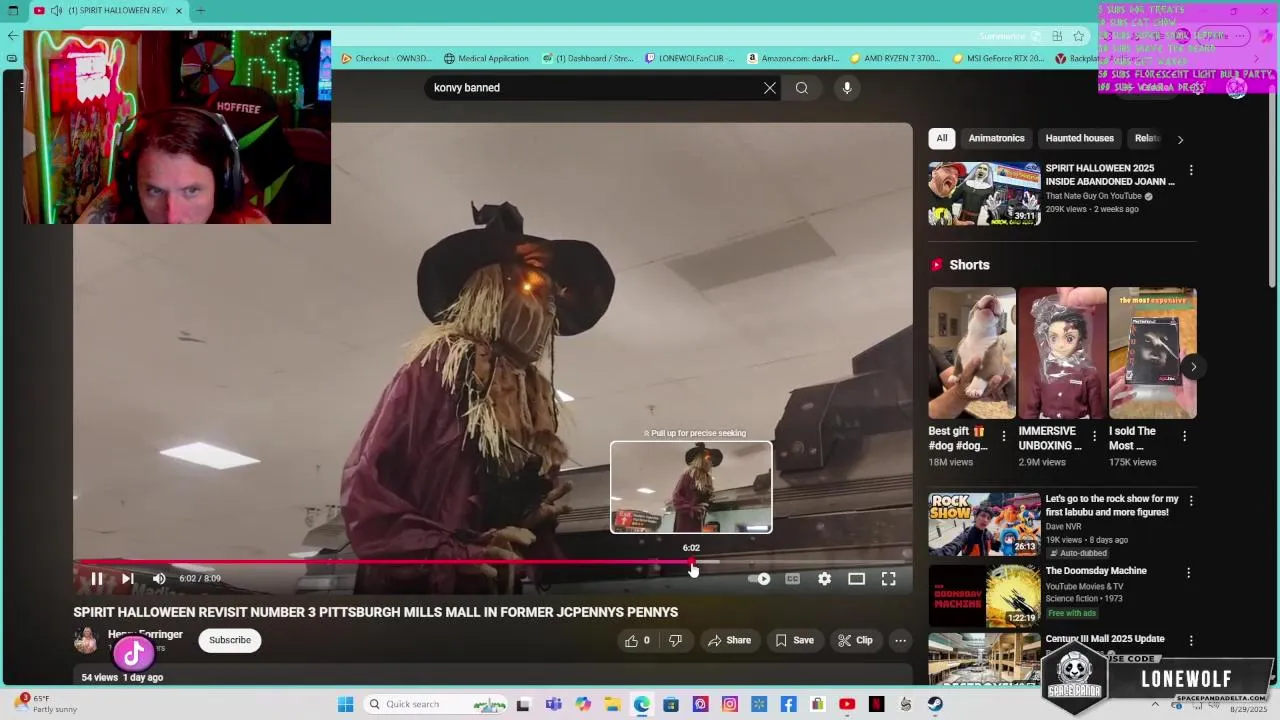Open the 'MSI GeForce RTX 20' bookmark
1280x720 pixels.
click(998, 59)
